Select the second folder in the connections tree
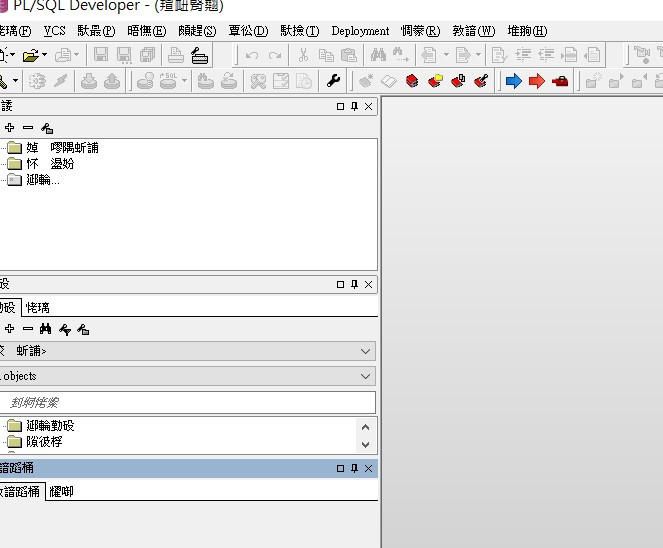Viewport: 663px width, 548px height. pos(41,163)
